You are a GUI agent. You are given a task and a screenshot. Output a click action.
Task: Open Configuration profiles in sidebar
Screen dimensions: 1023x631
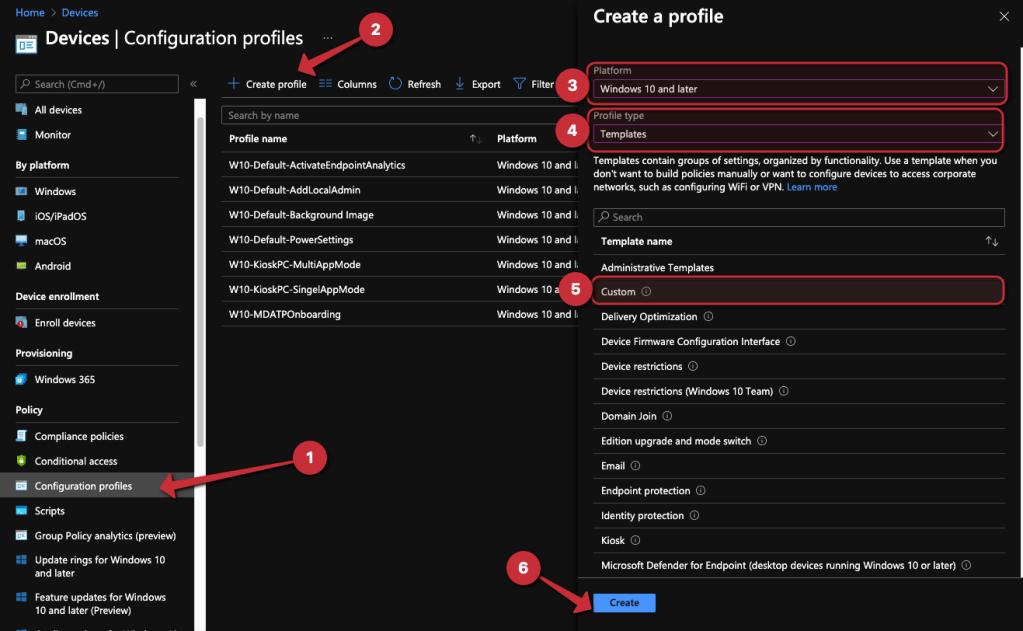tap(83, 486)
